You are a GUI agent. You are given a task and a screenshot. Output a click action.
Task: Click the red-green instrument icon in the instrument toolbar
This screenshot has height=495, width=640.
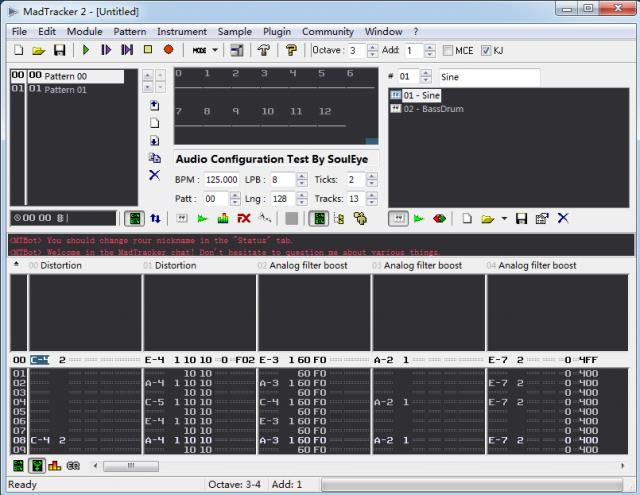coord(439,219)
